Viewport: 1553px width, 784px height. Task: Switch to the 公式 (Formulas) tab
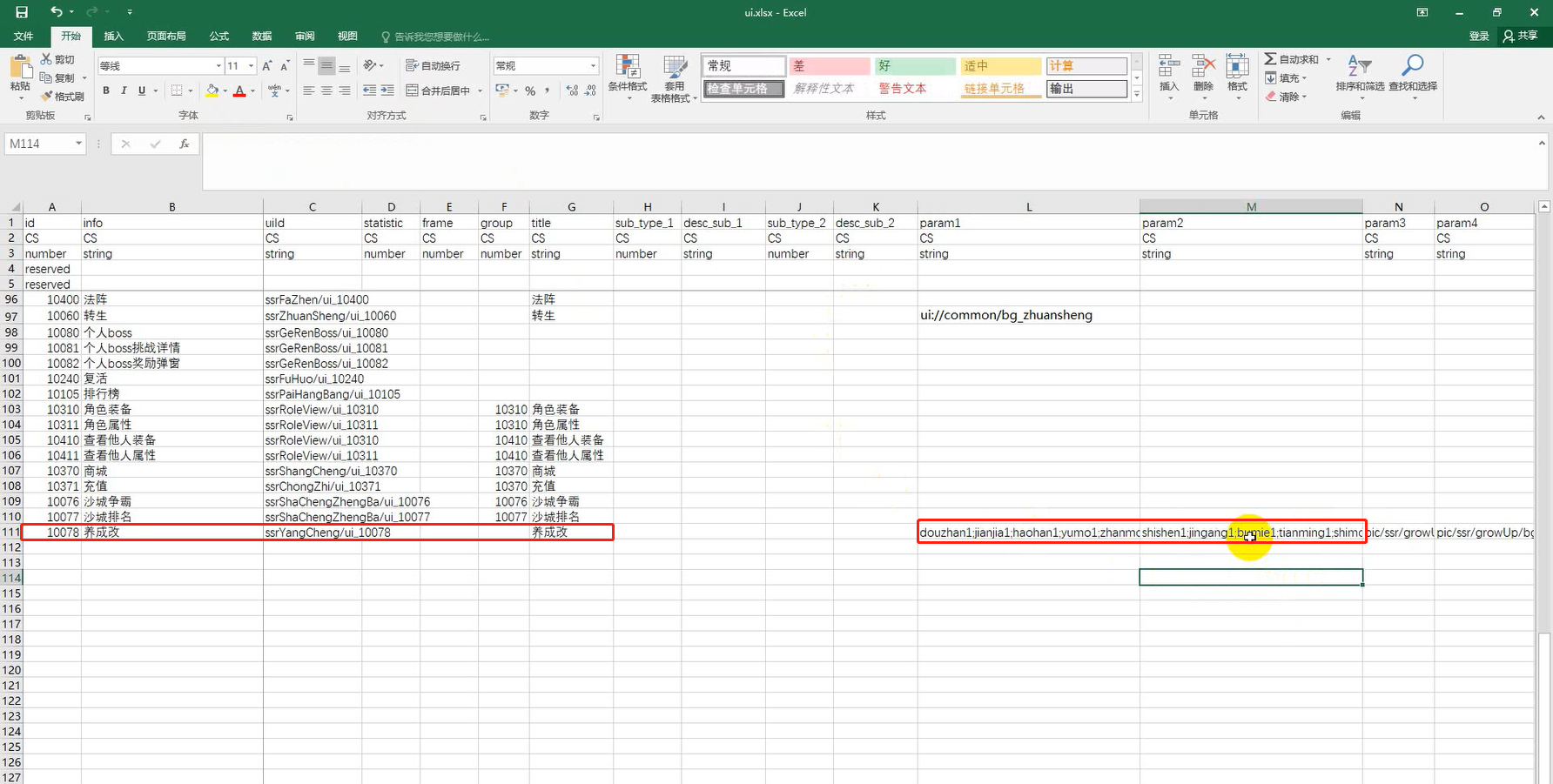[x=219, y=37]
